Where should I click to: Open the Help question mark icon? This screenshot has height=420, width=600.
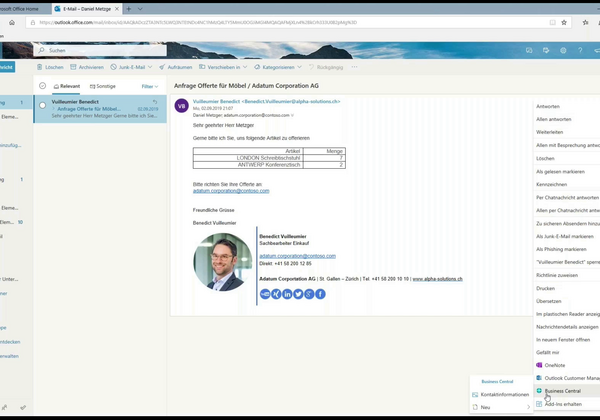tap(580, 50)
